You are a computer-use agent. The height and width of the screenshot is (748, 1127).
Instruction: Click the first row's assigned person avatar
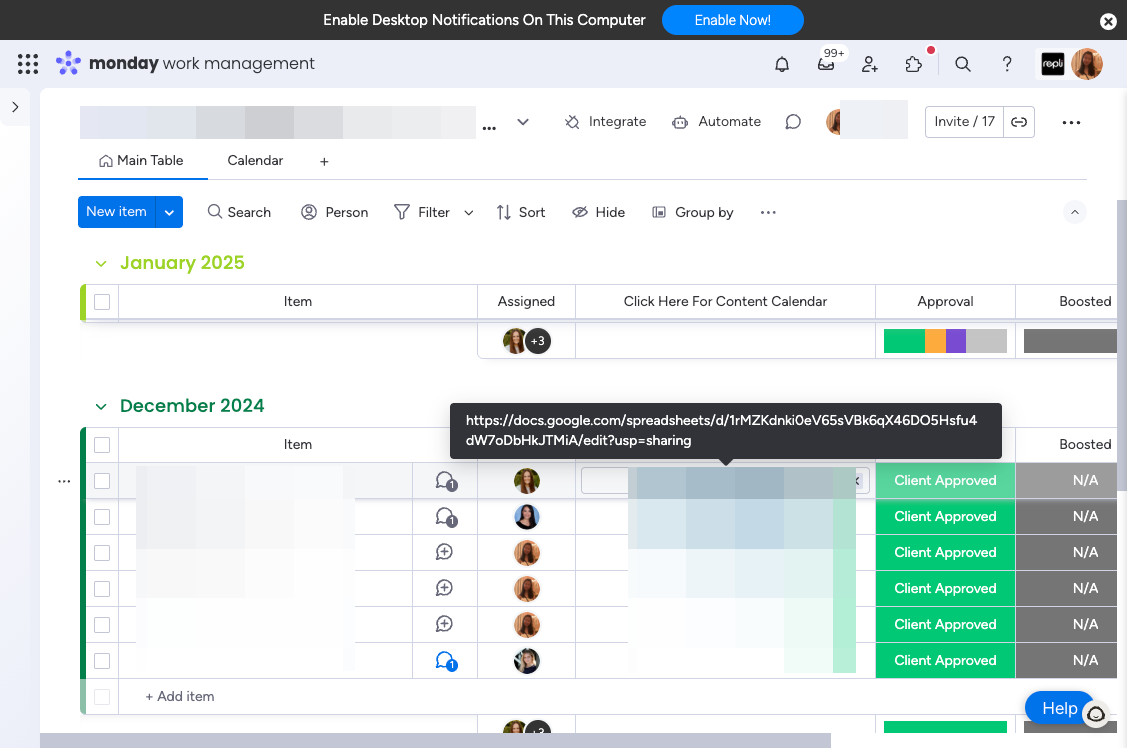pos(527,481)
